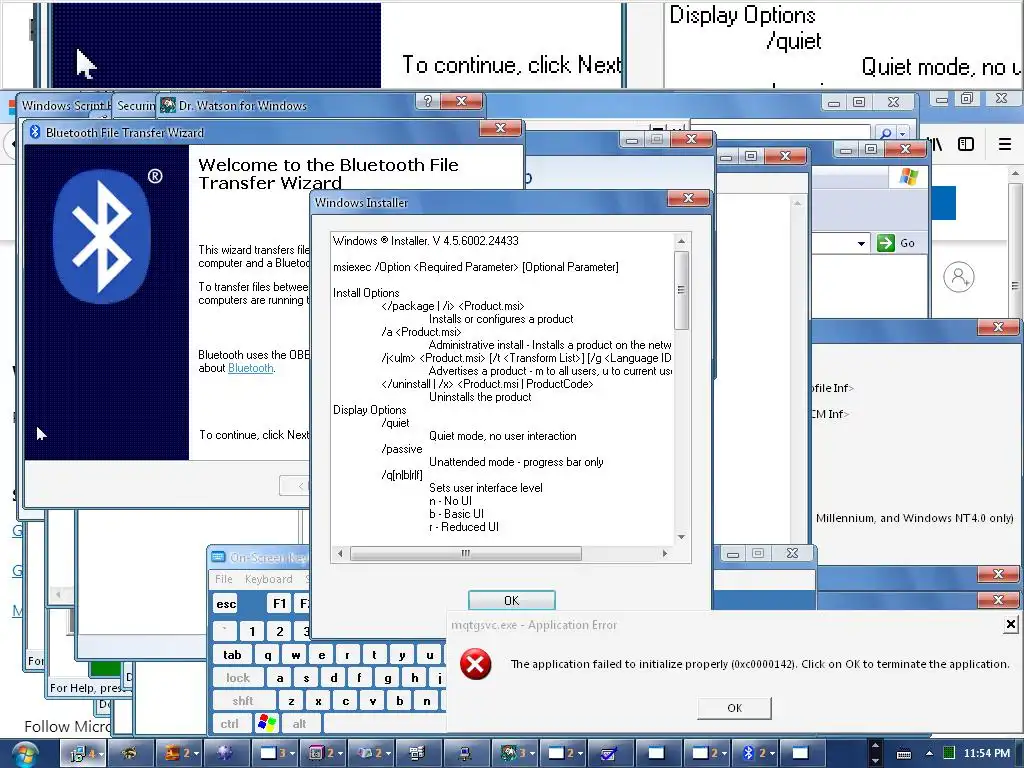The width and height of the screenshot is (1024, 768).
Task: Click OK in the Windows Installer dialog
Action: (x=511, y=600)
